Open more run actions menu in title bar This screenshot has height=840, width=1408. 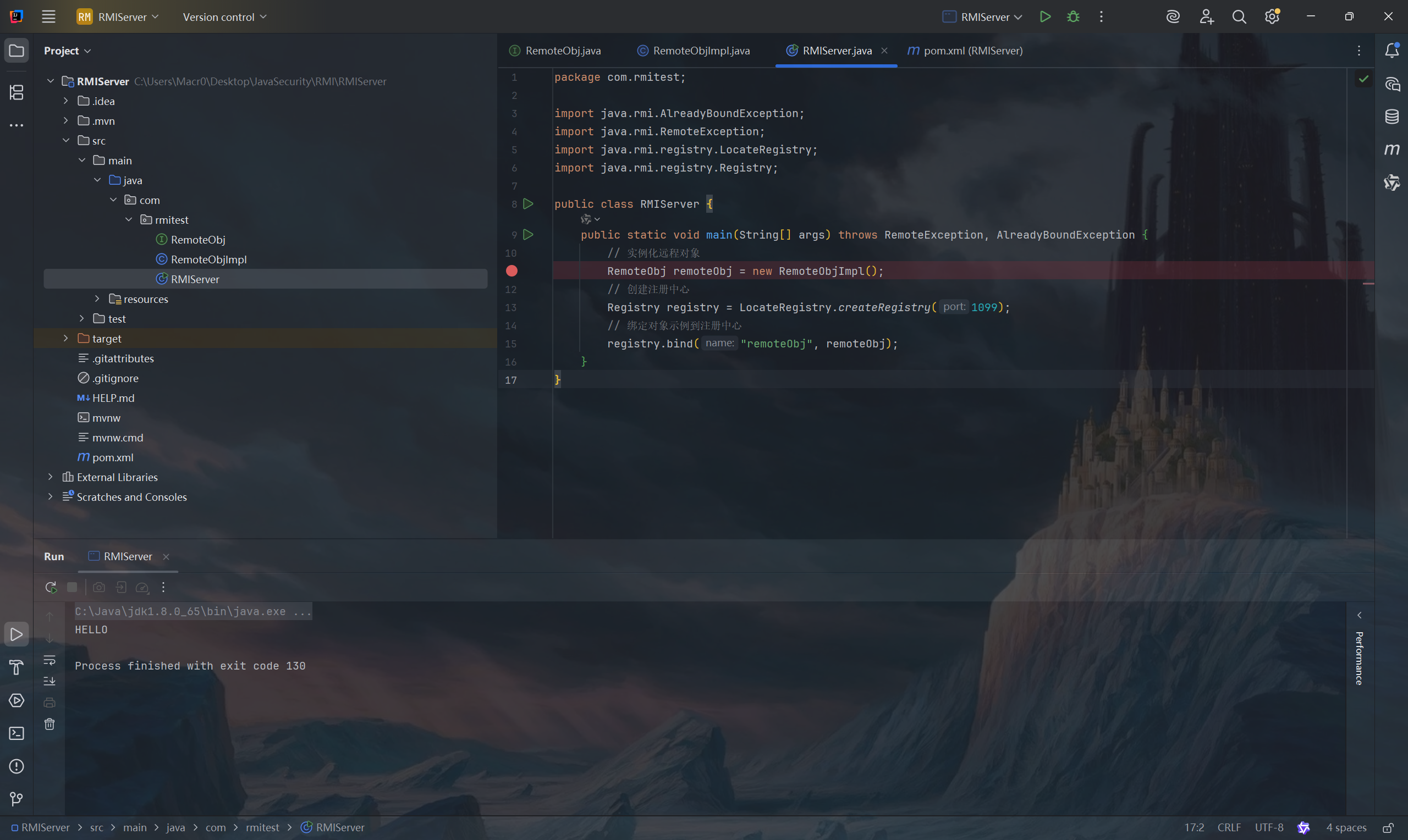[x=1101, y=17]
